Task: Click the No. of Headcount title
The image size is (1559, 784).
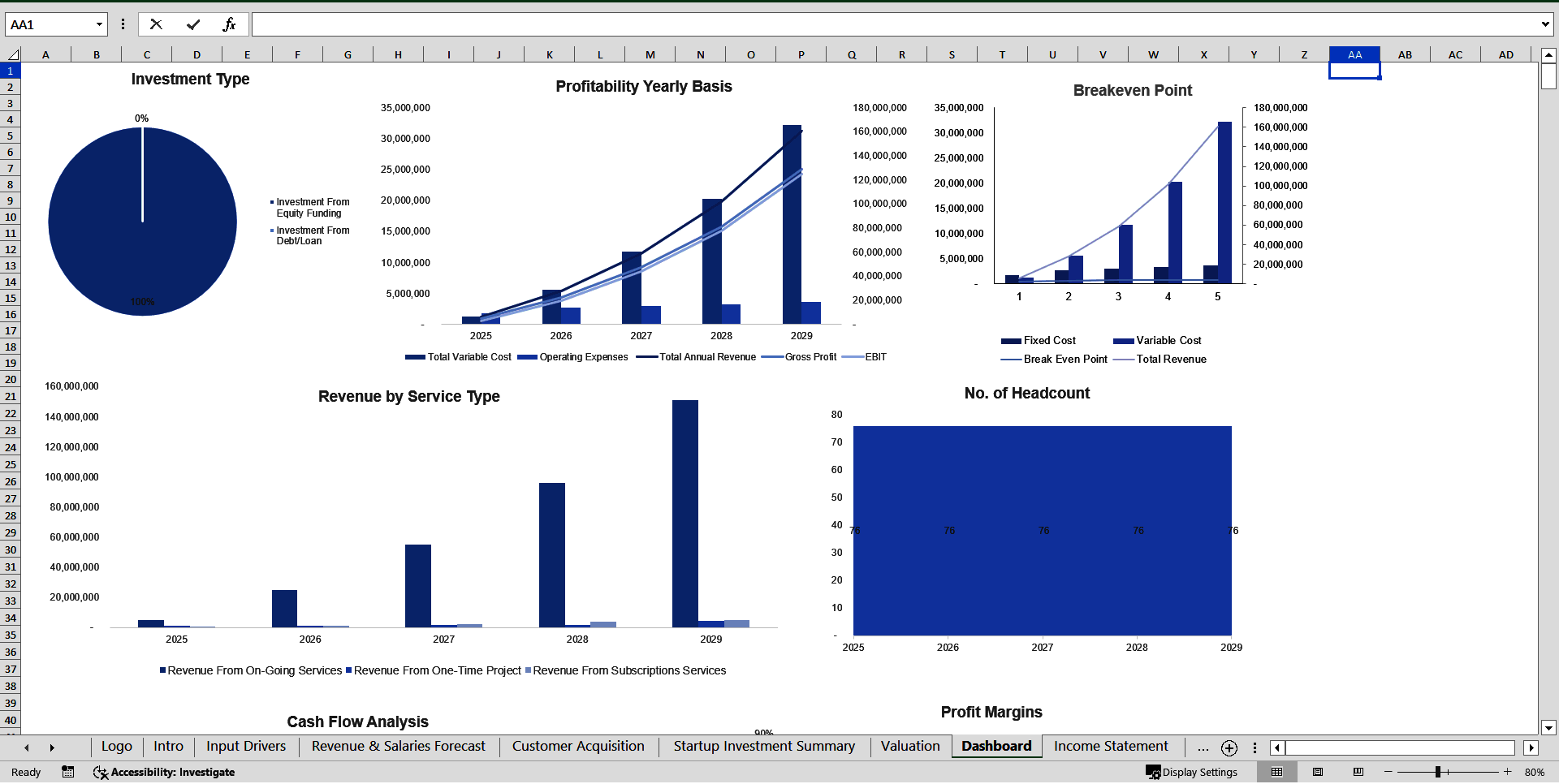Action: coord(1027,393)
